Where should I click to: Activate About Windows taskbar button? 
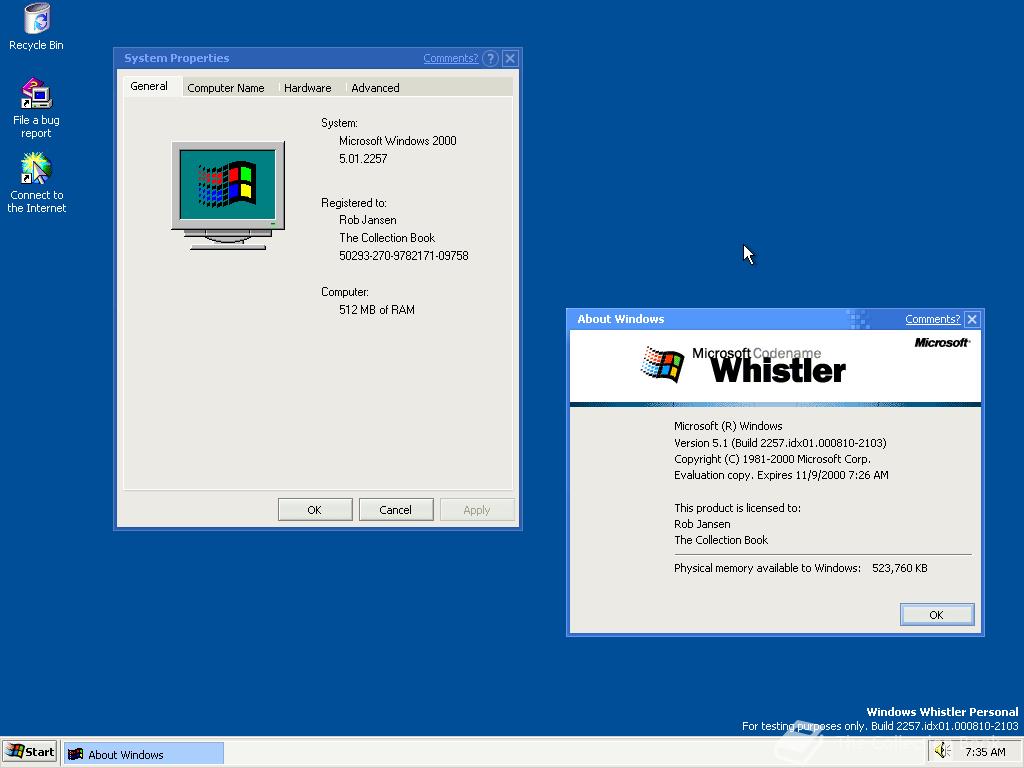[x=144, y=754]
